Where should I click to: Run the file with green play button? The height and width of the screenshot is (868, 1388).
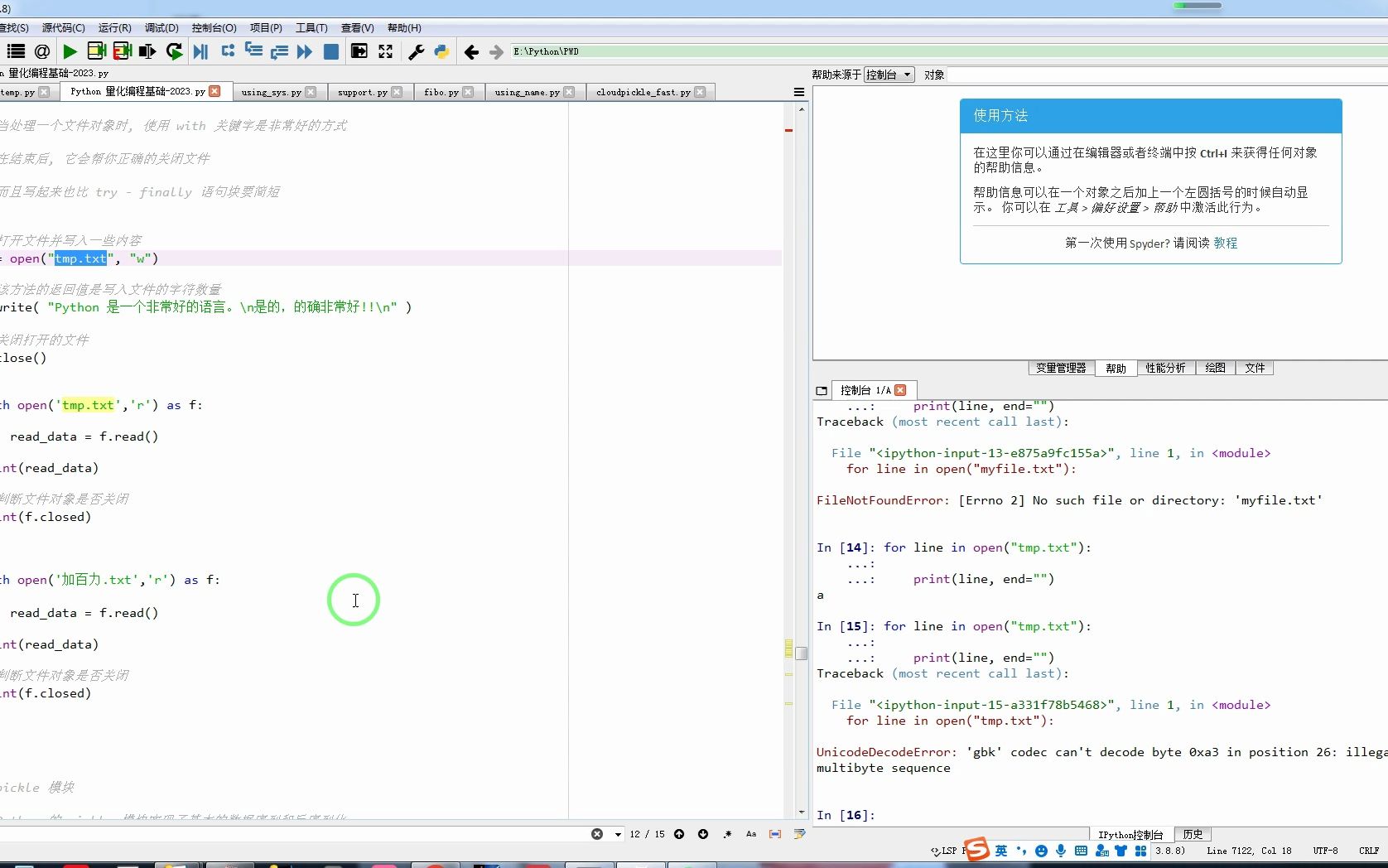(x=70, y=51)
